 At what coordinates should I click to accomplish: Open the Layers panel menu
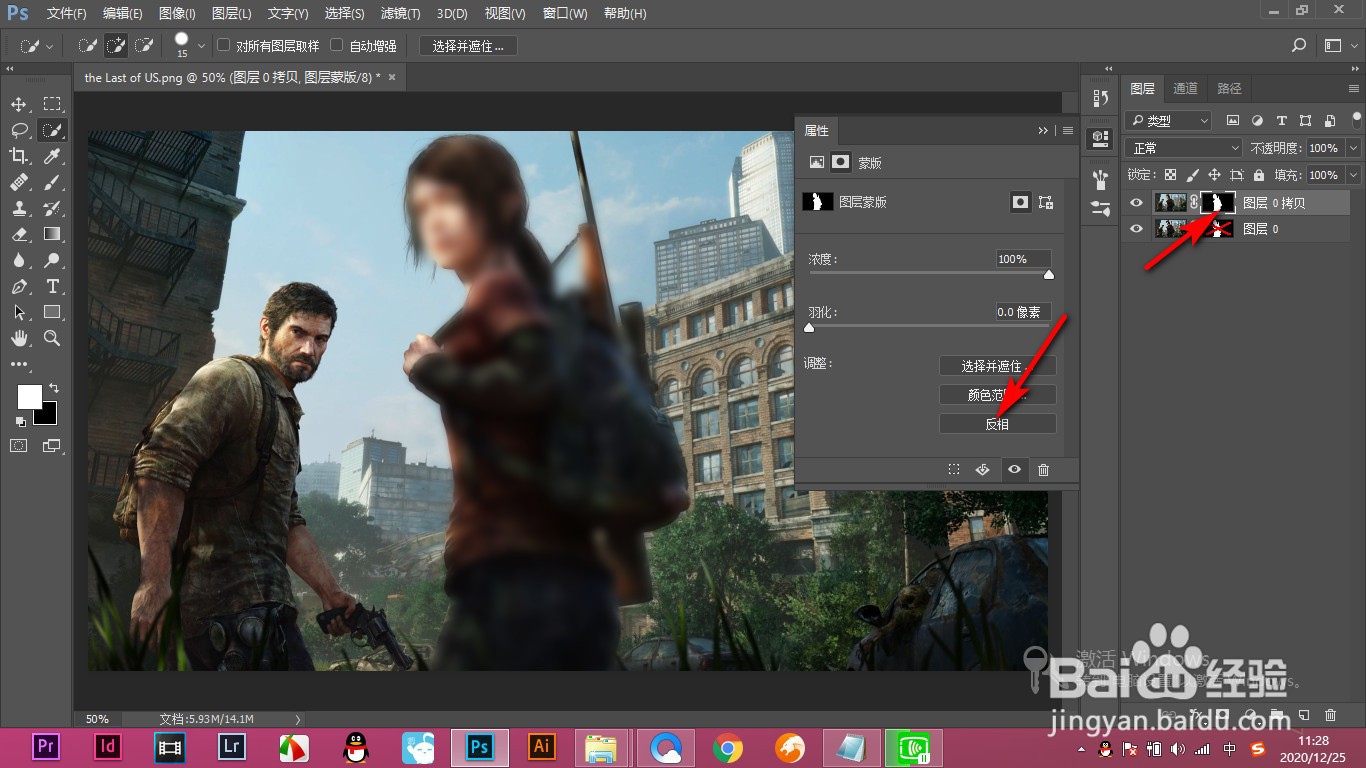click(1353, 88)
